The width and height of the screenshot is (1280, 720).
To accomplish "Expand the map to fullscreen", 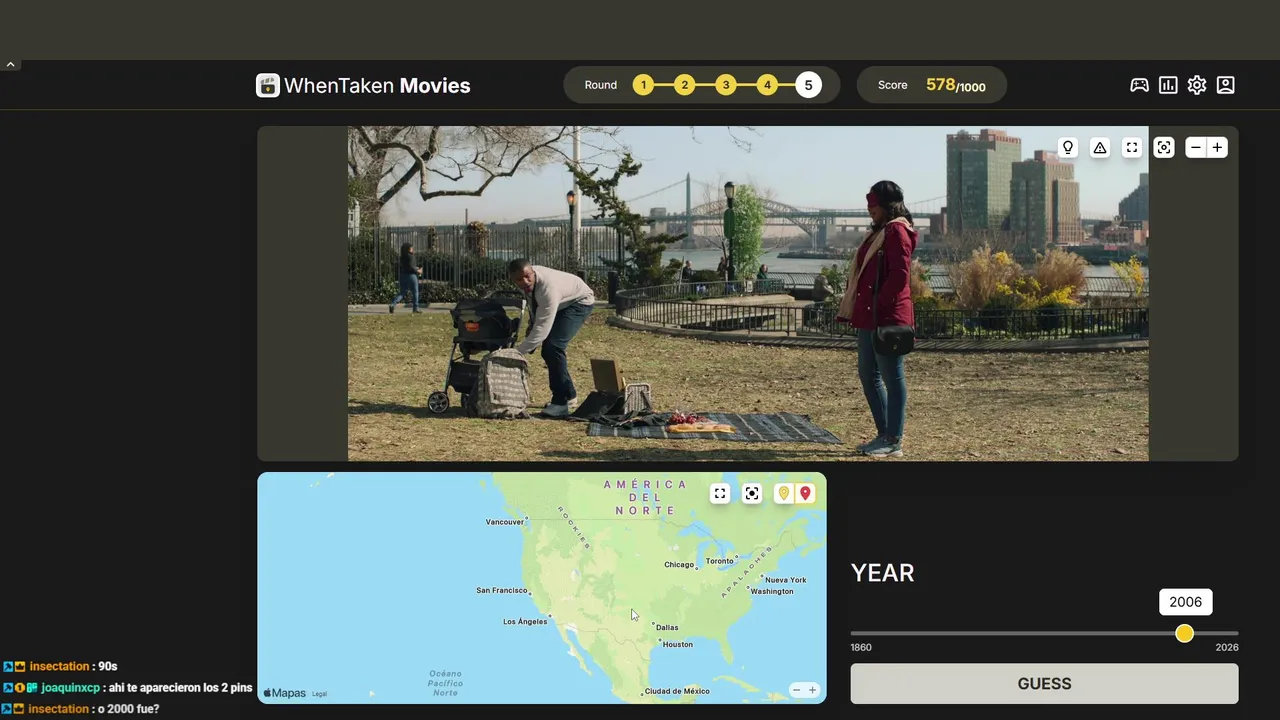I will tap(720, 493).
